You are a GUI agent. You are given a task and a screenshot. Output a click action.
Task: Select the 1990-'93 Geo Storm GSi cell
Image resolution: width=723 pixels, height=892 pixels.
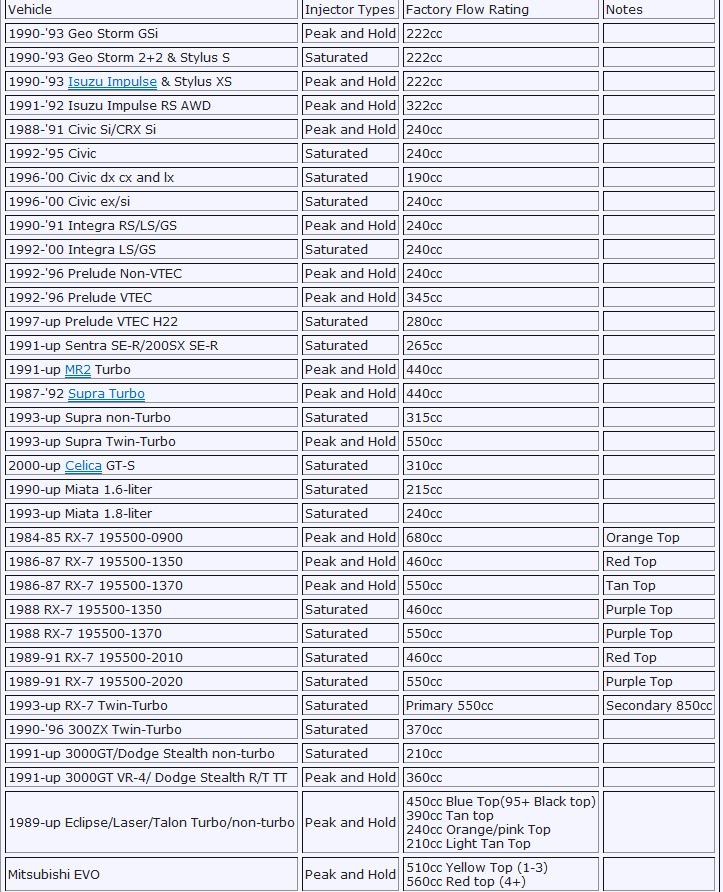(151, 34)
